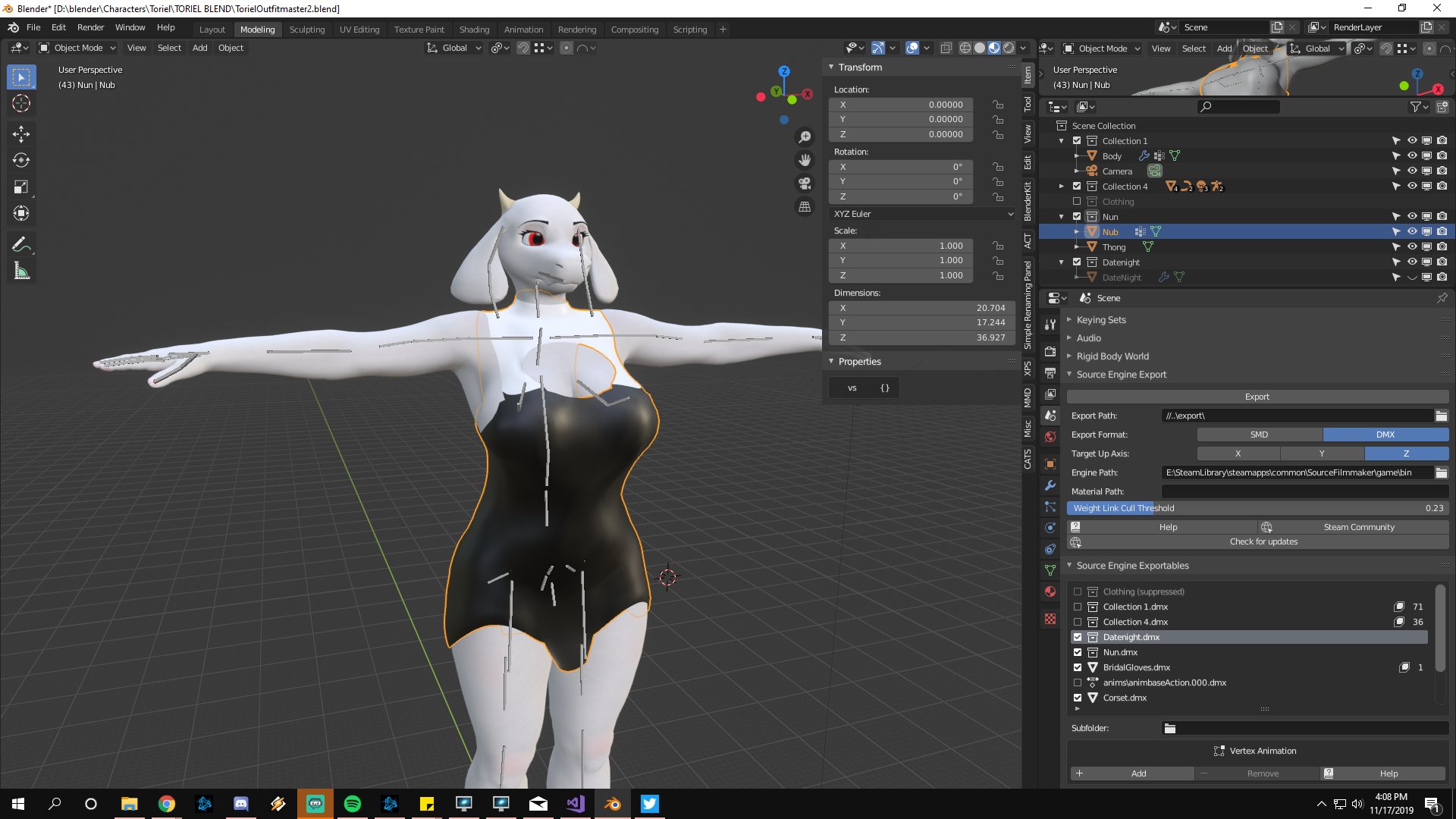Adjust the Weight Link Cull Threshold slider

(1257, 508)
